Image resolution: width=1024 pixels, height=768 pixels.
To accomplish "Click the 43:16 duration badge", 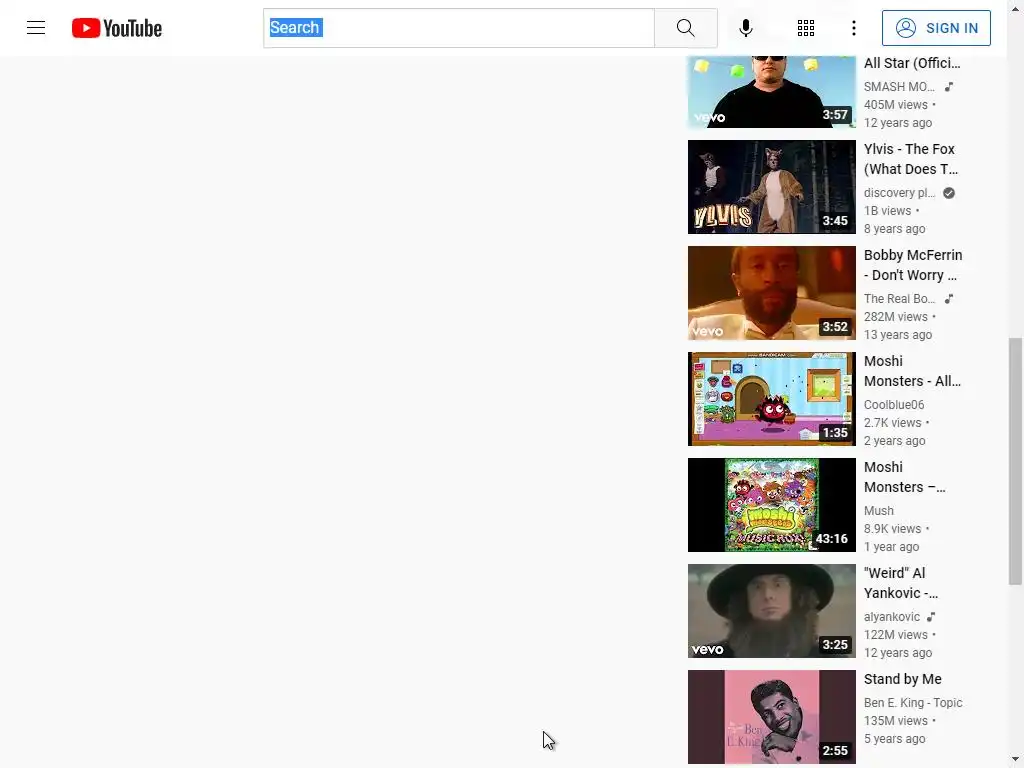I will pyautogui.click(x=831, y=539).
